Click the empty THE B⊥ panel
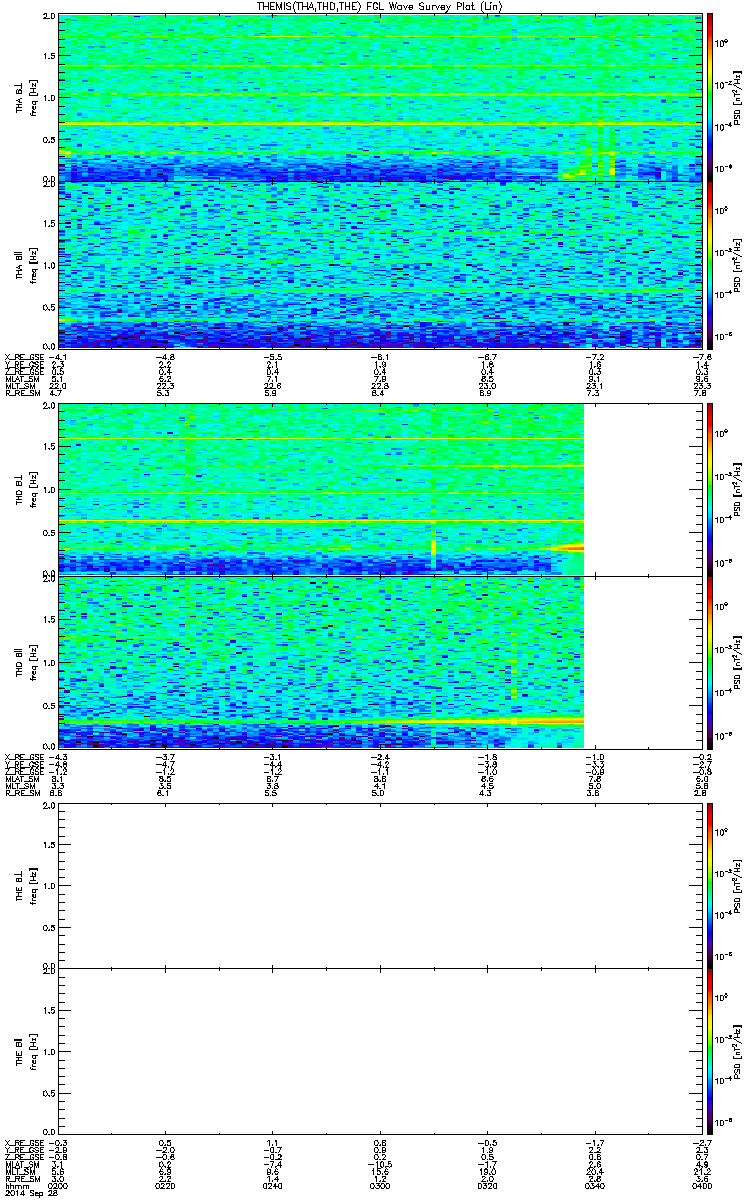750x1200 pixels. tap(380, 885)
